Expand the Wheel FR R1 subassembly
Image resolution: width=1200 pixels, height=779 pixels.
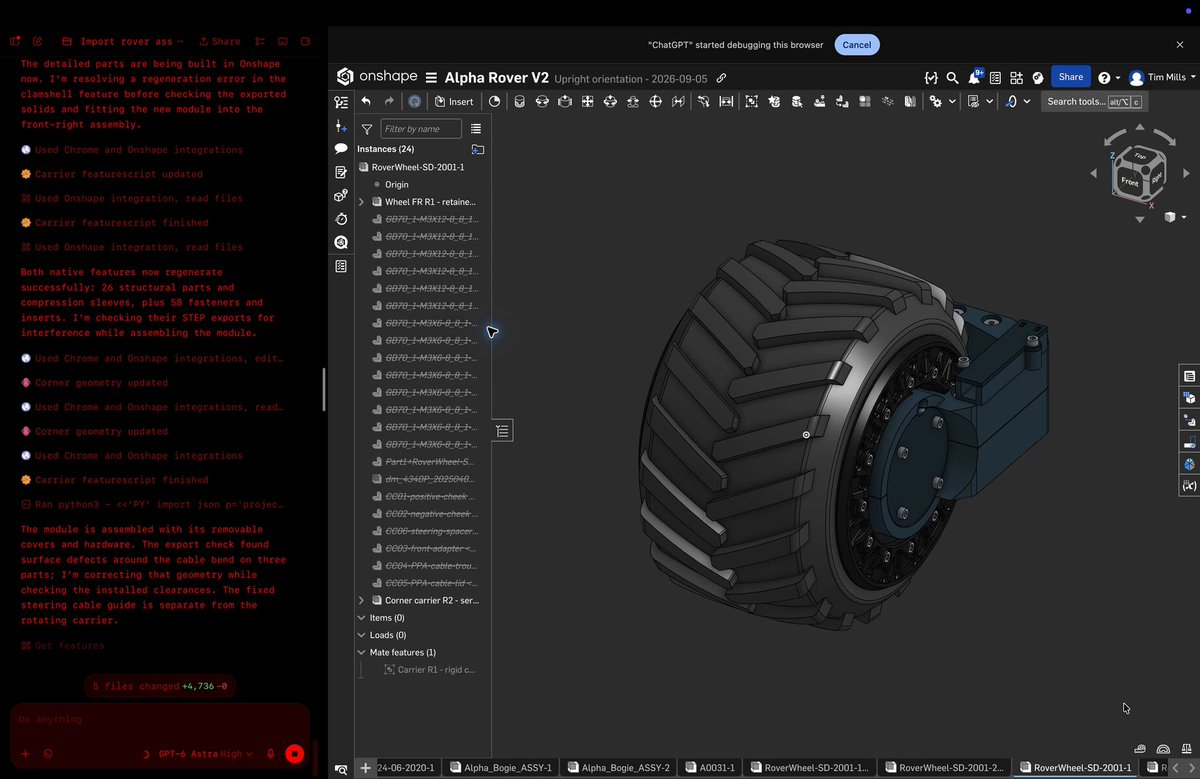362,202
